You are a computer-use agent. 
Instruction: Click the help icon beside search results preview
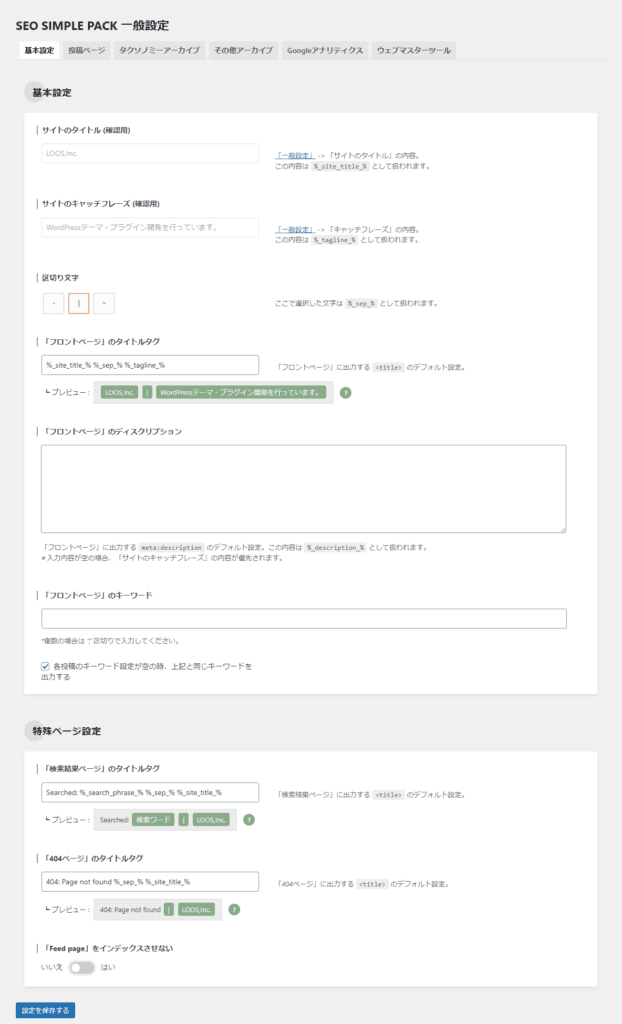249,820
